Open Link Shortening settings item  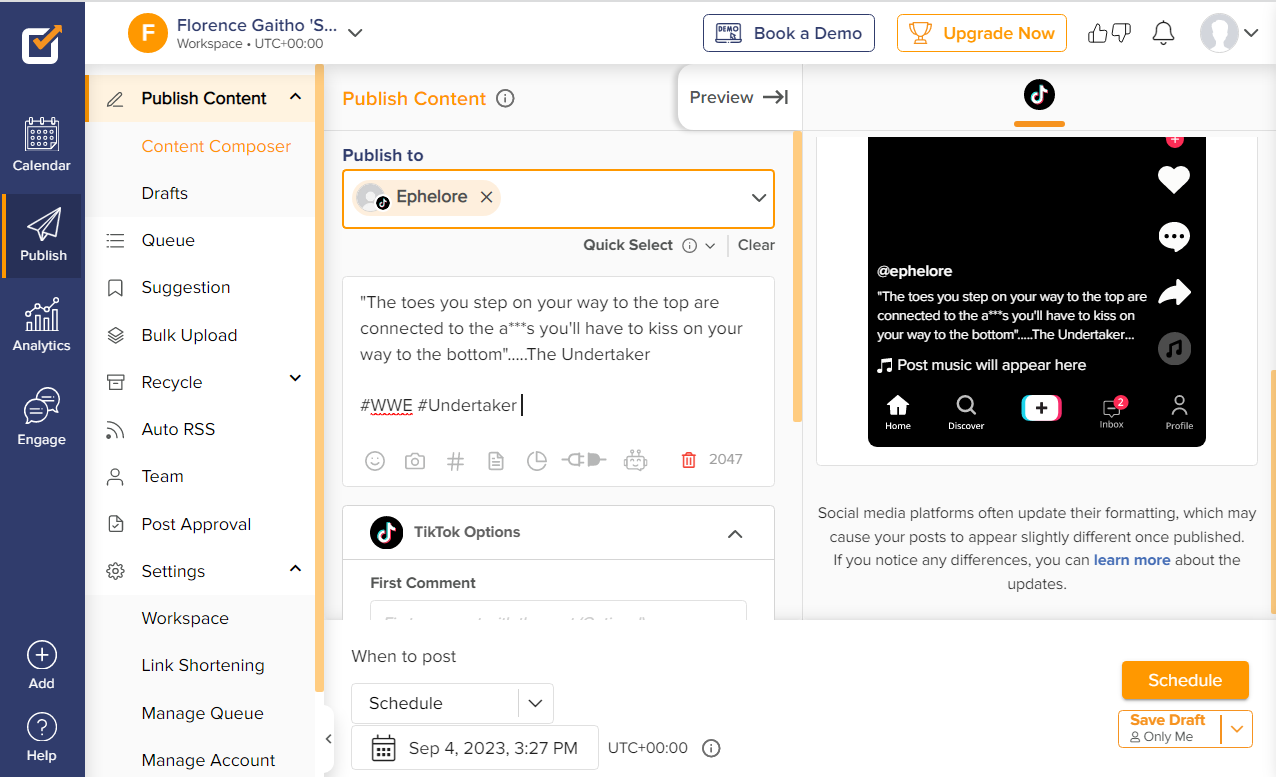pyautogui.click(x=203, y=665)
